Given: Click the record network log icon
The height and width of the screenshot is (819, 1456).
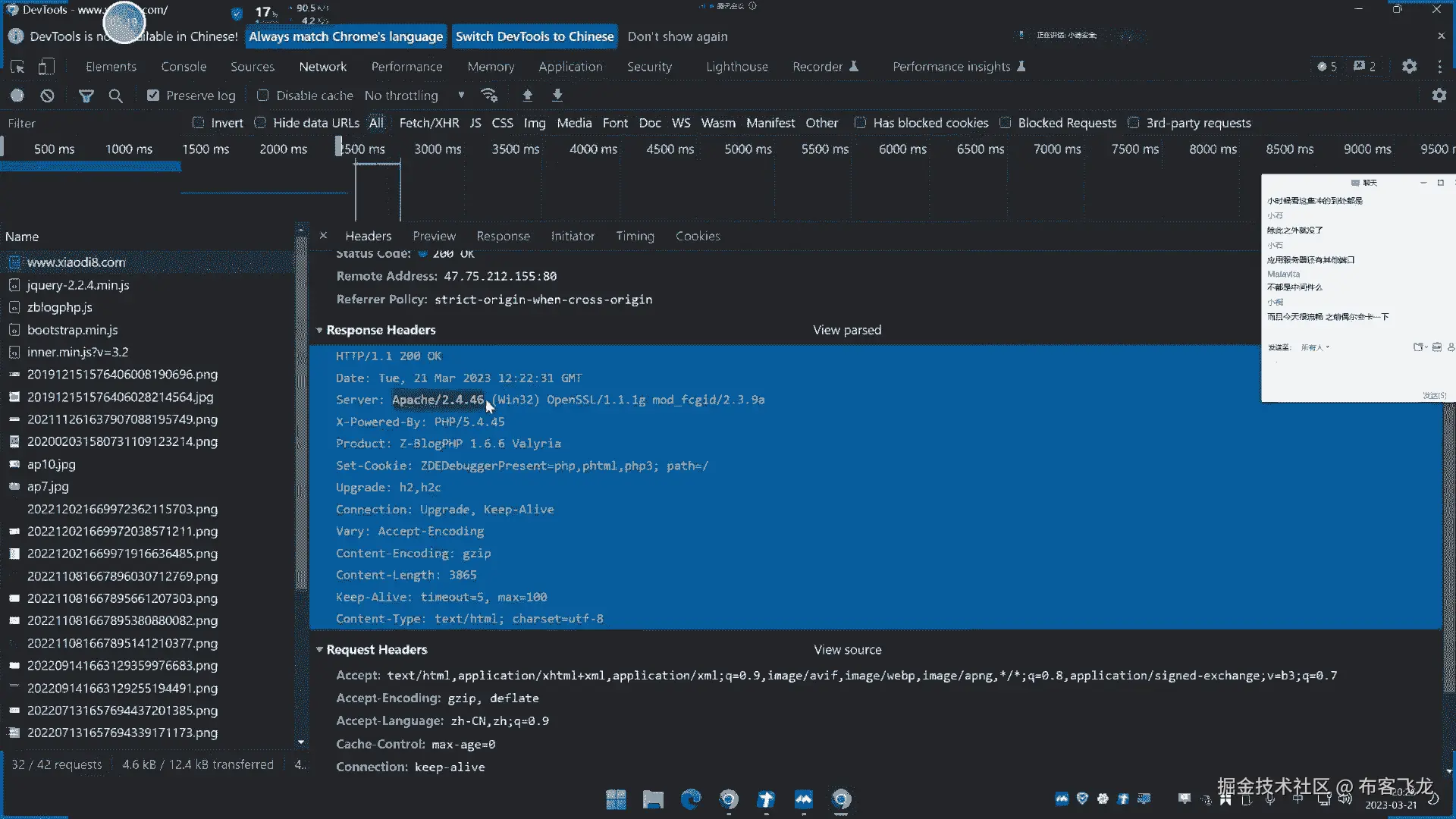Looking at the screenshot, I should click(17, 96).
